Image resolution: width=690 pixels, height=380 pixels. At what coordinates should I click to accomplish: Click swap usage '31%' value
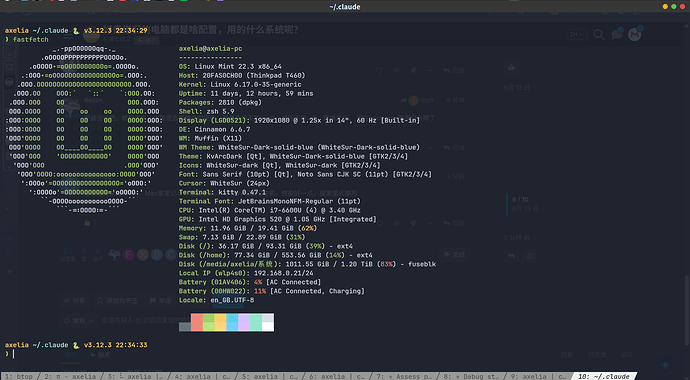pos(296,237)
